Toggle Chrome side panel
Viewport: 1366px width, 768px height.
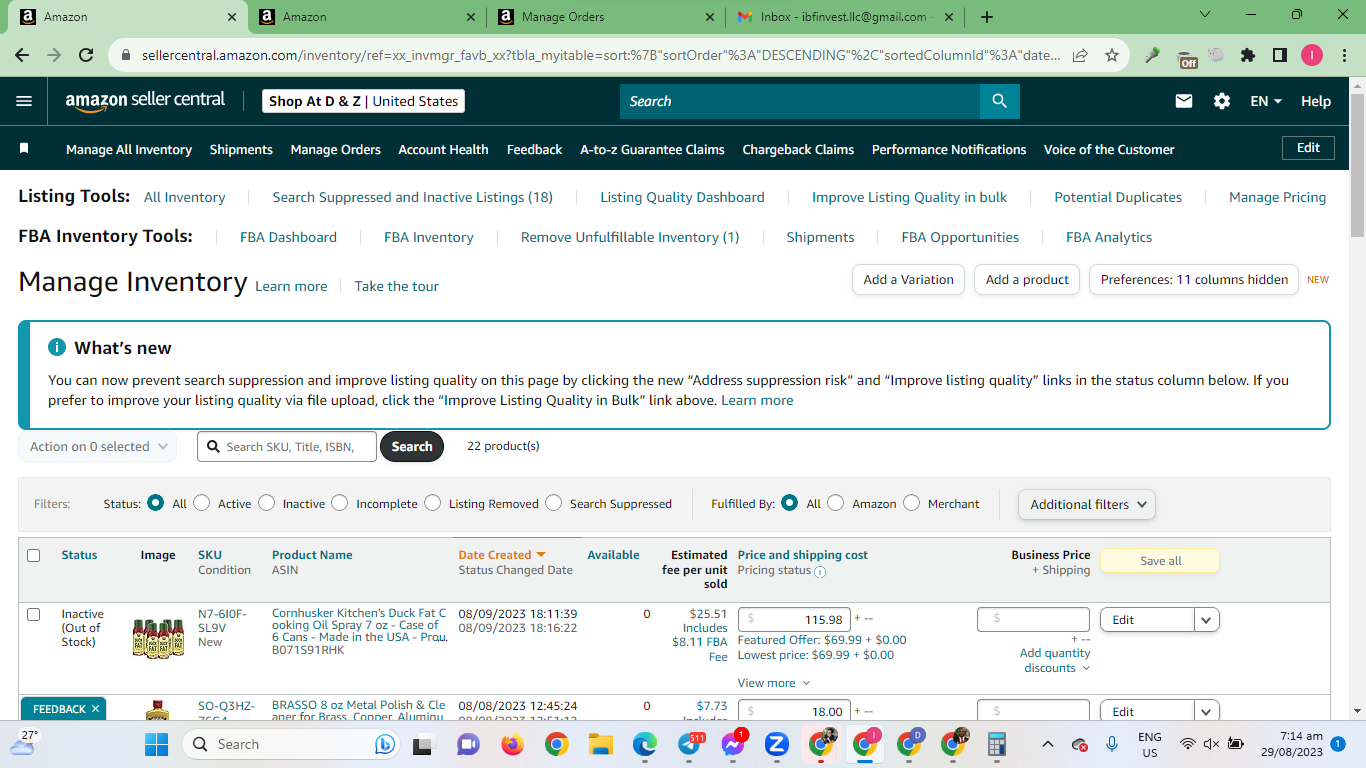(1280, 56)
